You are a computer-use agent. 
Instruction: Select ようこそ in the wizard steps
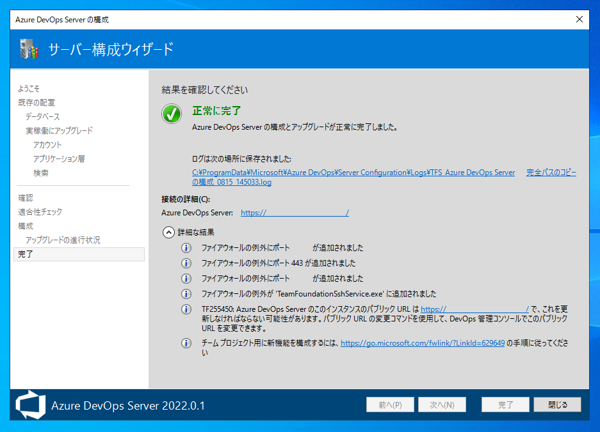pos(29,89)
